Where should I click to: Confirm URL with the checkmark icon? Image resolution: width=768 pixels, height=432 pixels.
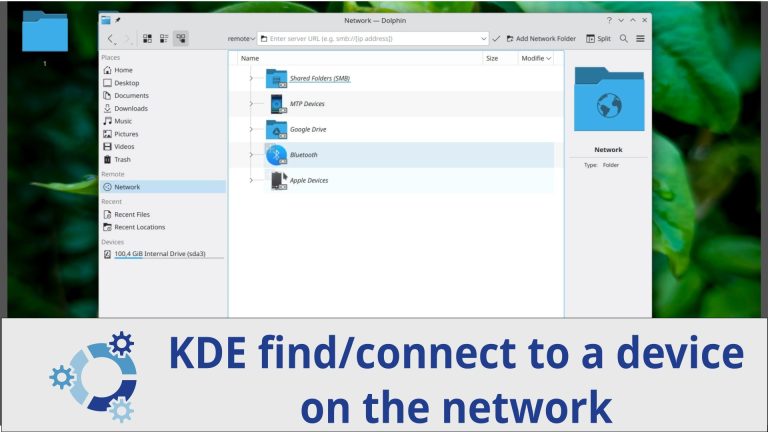(496, 39)
